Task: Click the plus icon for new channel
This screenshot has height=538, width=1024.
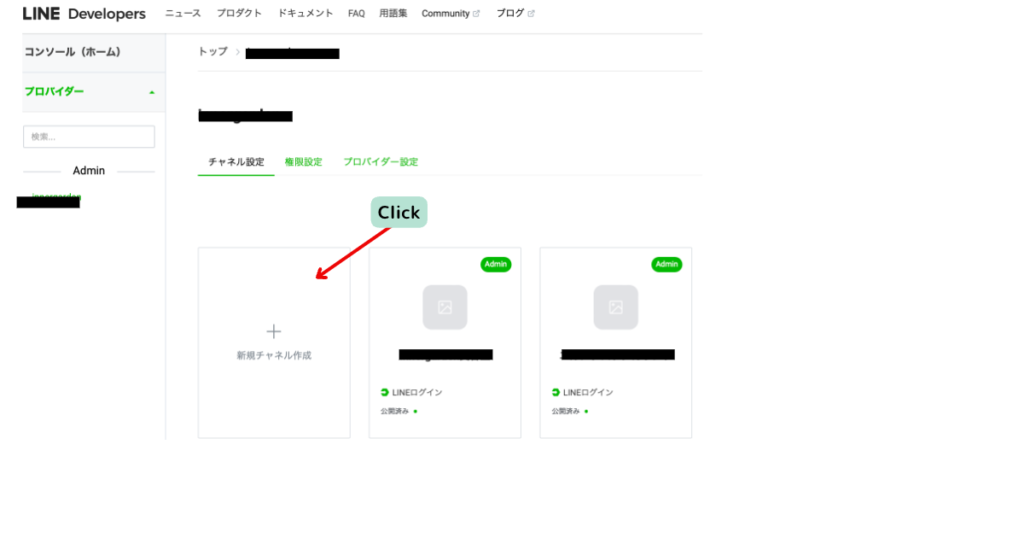Action: point(274,332)
